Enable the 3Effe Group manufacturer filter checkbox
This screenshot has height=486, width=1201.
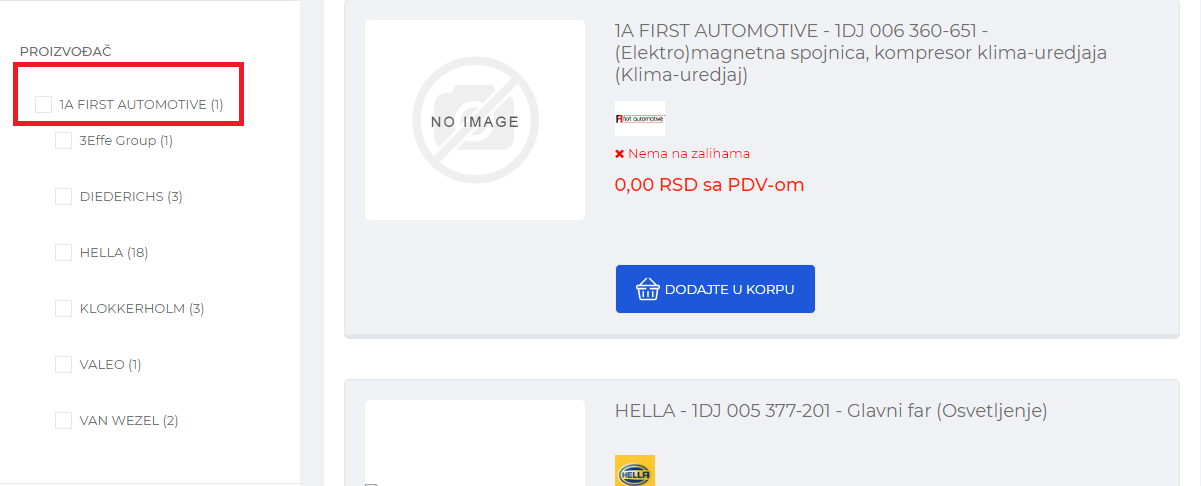[63, 141]
